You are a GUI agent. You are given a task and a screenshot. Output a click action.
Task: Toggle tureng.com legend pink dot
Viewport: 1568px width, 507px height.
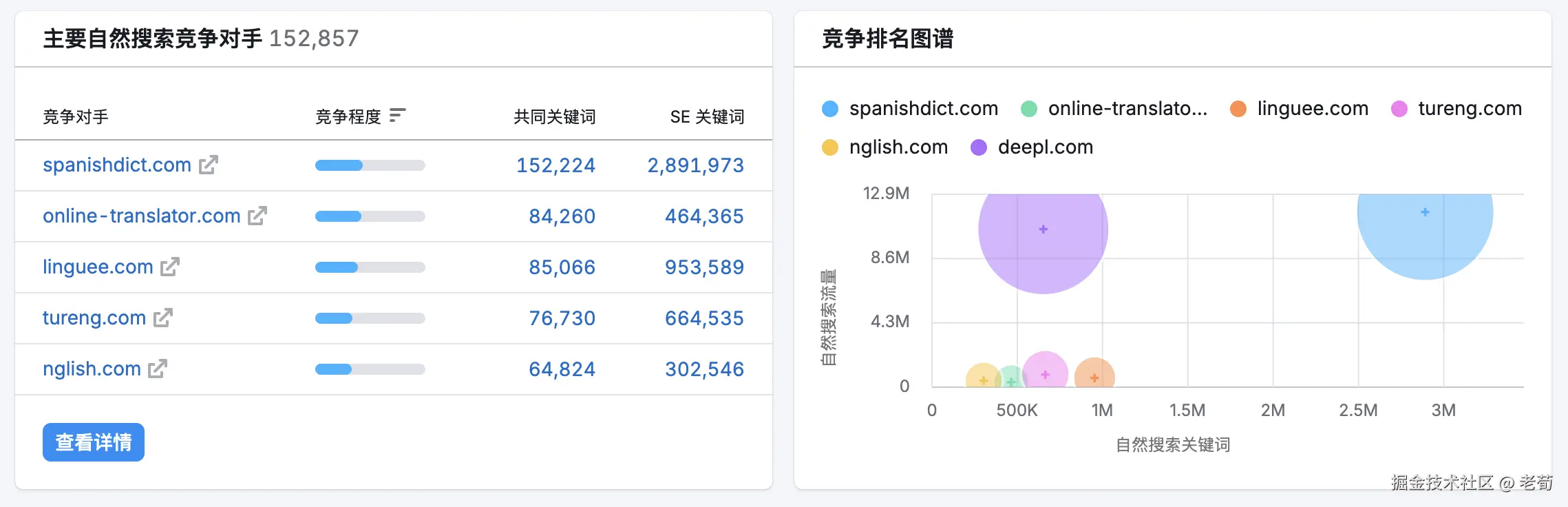tap(1399, 109)
